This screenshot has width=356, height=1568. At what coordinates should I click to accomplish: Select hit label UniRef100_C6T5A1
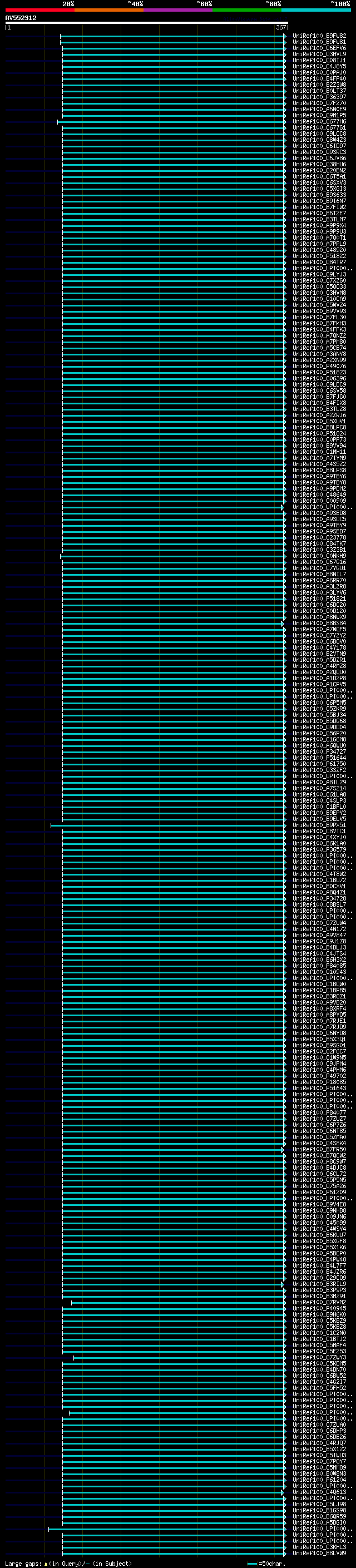click(x=319, y=176)
